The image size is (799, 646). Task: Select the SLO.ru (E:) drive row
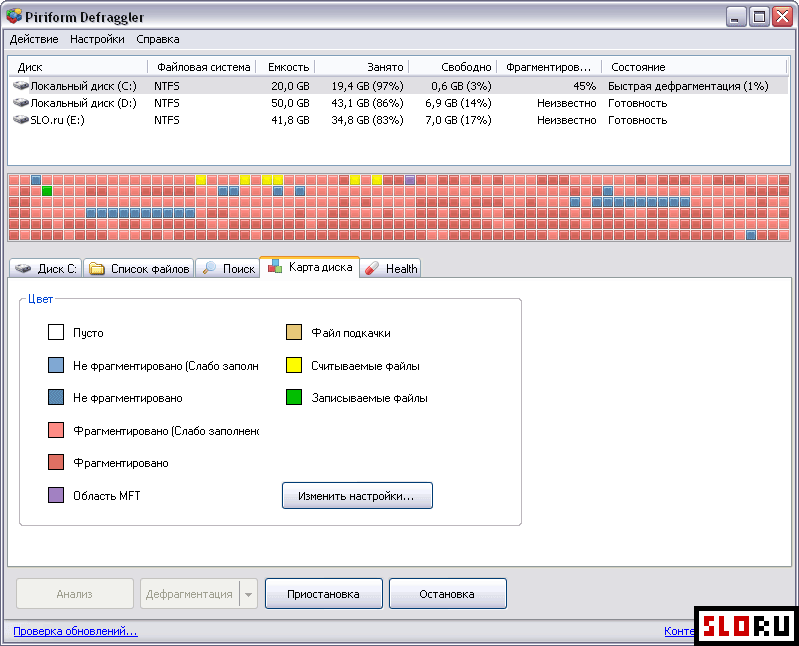pos(398,120)
